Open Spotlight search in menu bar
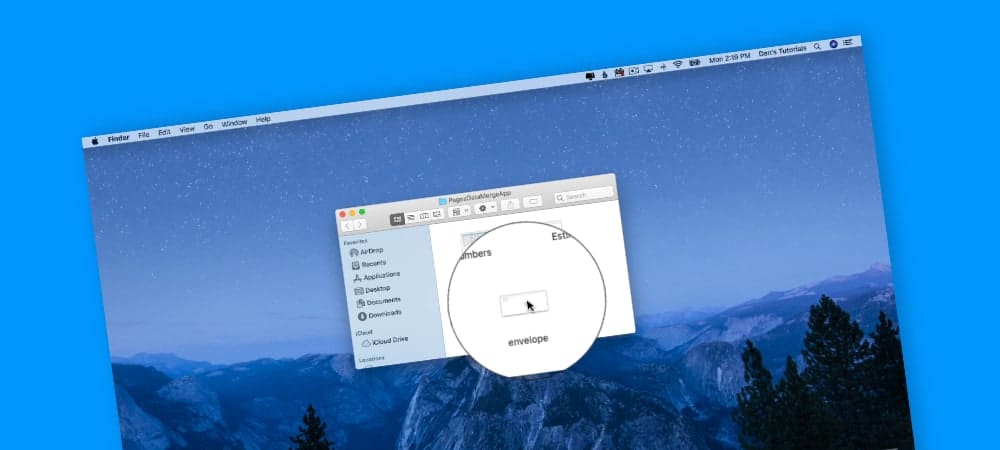The width and height of the screenshot is (1000, 450). pyautogui.click(x=817, y=46)
